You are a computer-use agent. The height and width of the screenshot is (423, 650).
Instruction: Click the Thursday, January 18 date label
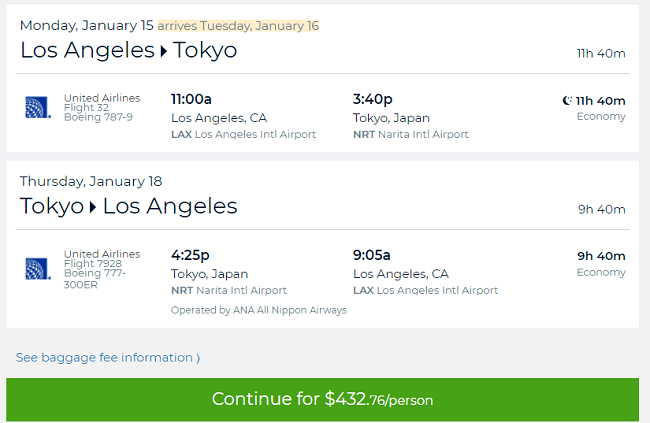tap(91, 181)
